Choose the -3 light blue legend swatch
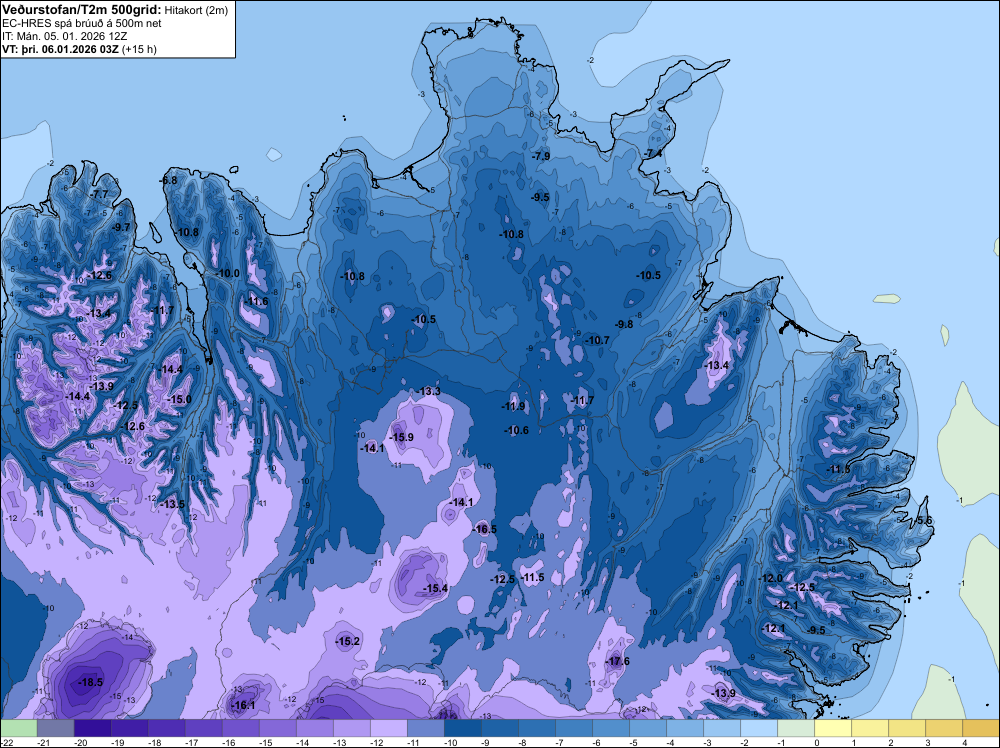Image resolution: width=1000 pixels, height=748 pixels. click(x=722, y=728)
